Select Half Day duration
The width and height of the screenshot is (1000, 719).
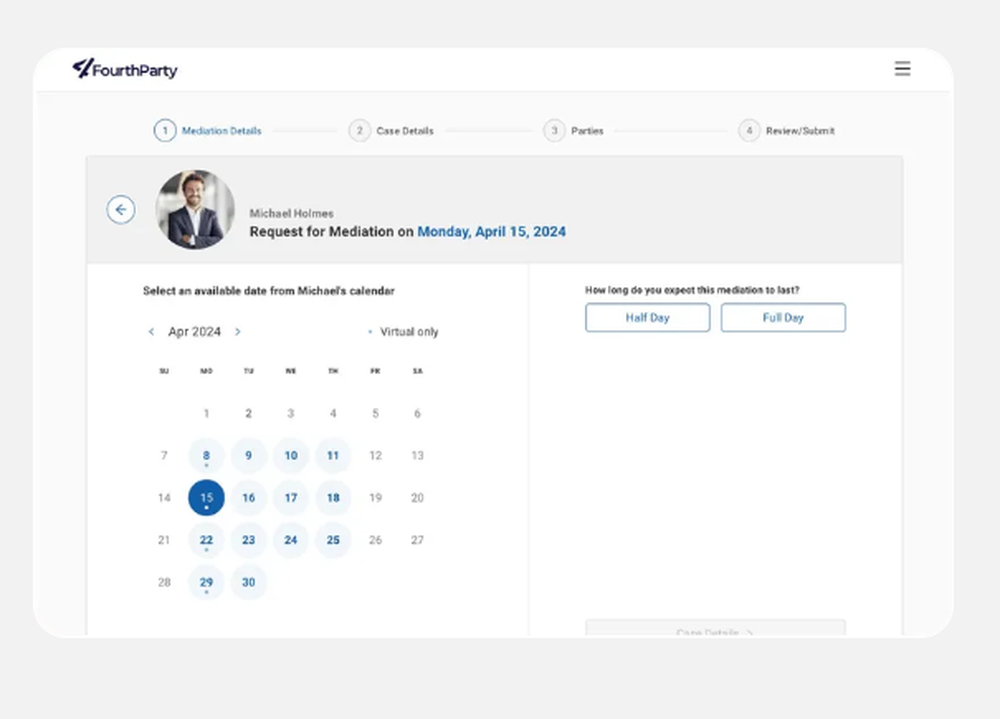(647, 318)
